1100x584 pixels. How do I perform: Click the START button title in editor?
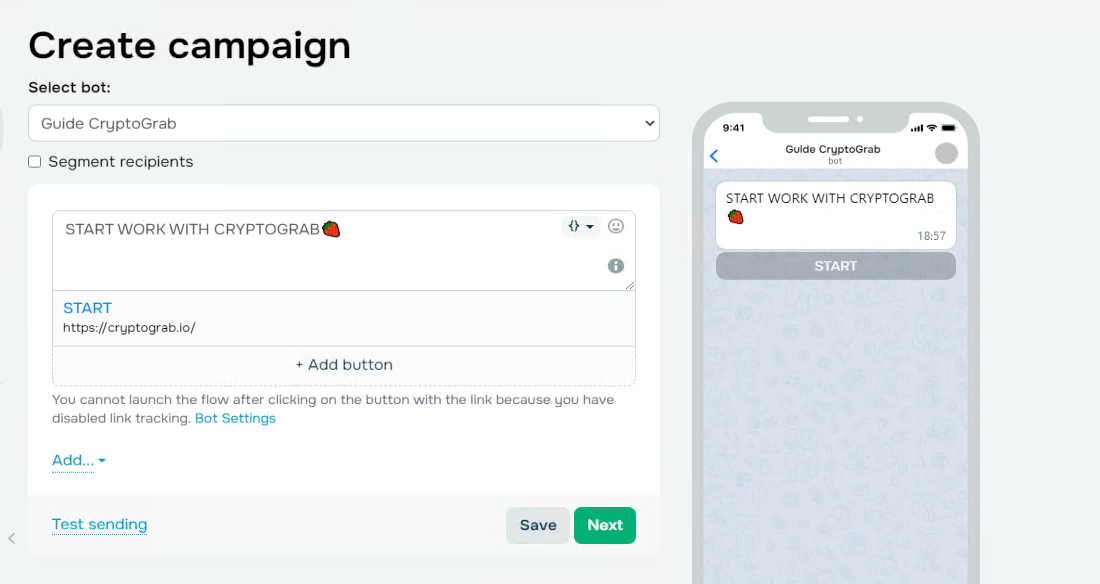tap(88, 308)
